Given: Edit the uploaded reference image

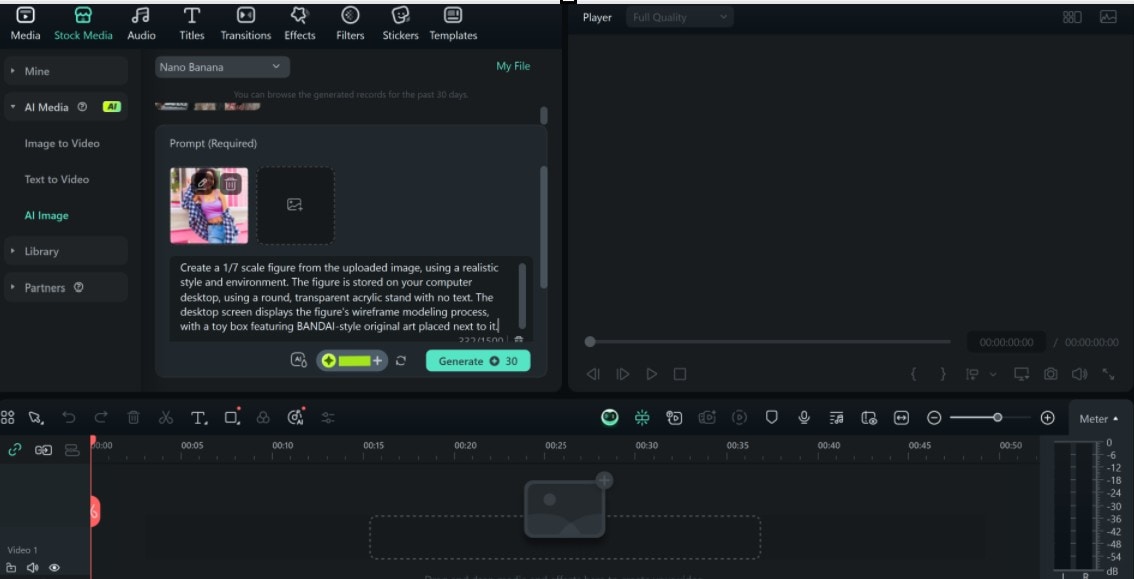Looking at the screenshot, I should [x=203, y=184].
